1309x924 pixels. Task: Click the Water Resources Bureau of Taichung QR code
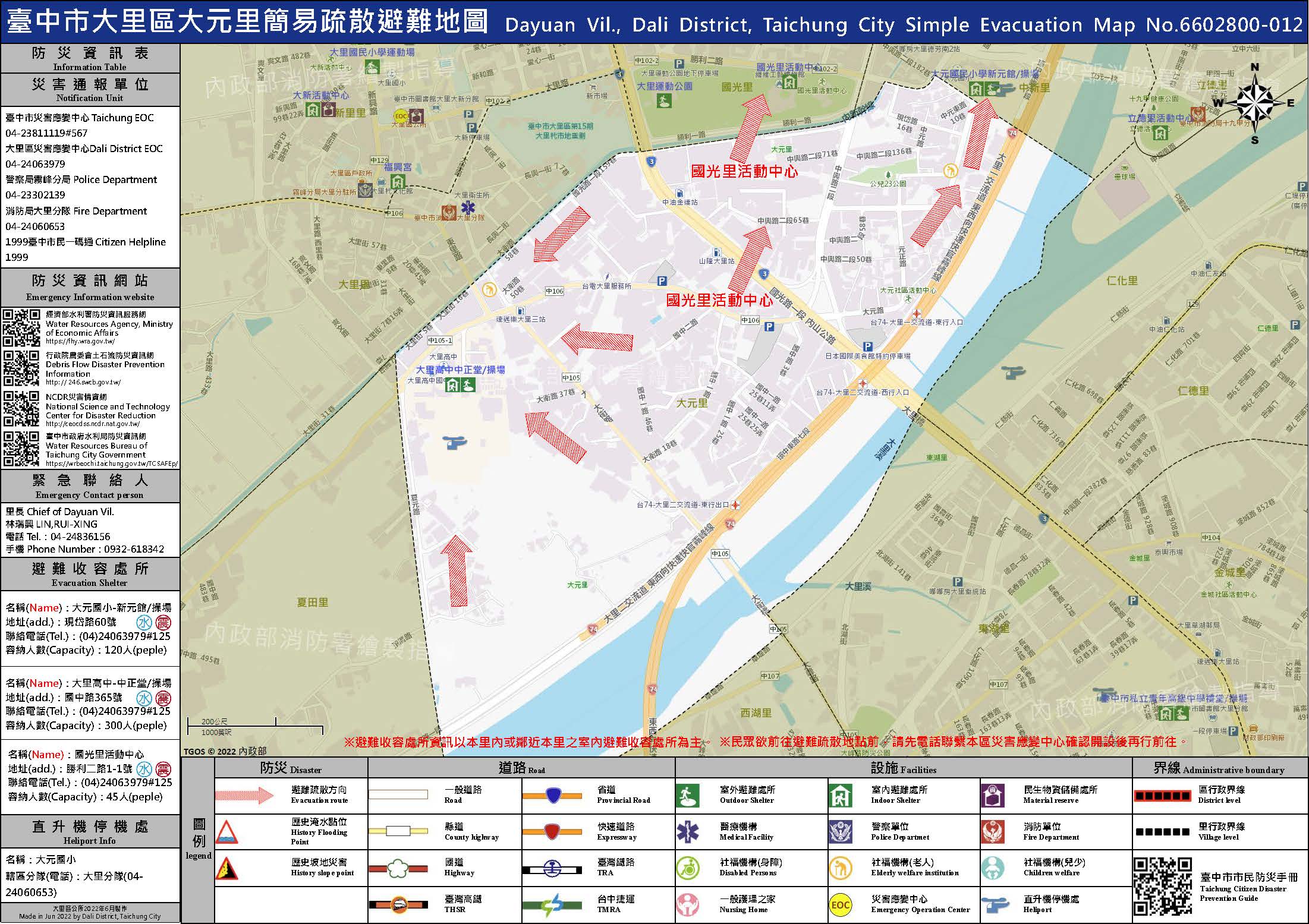click(x=22, y=449)
